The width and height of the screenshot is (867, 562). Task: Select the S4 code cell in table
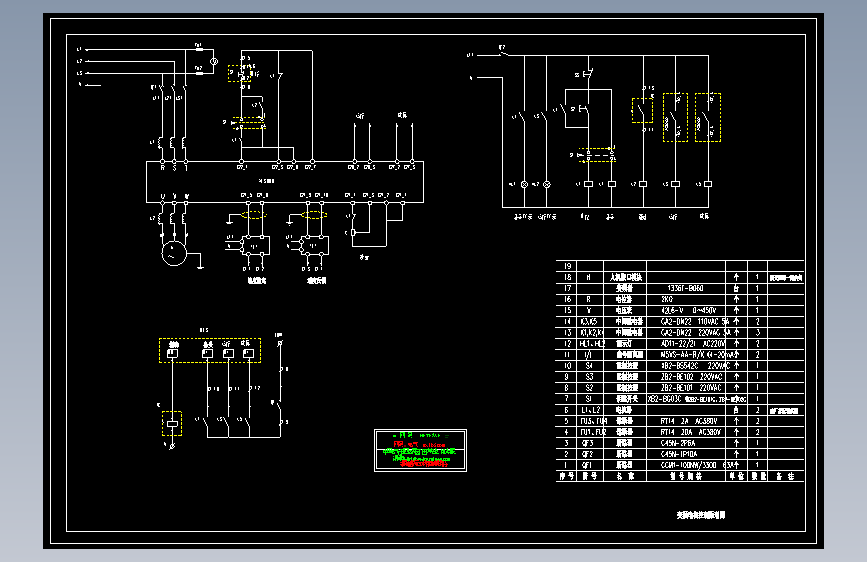click(589, 366)
